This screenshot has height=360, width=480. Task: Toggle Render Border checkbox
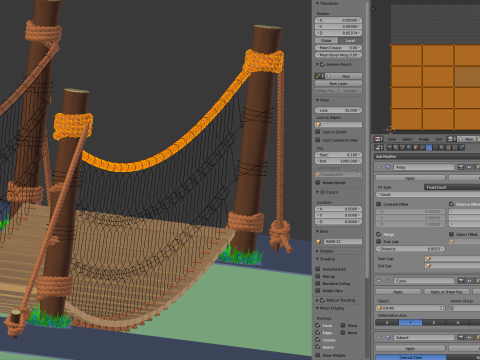[x=318, y=182]
